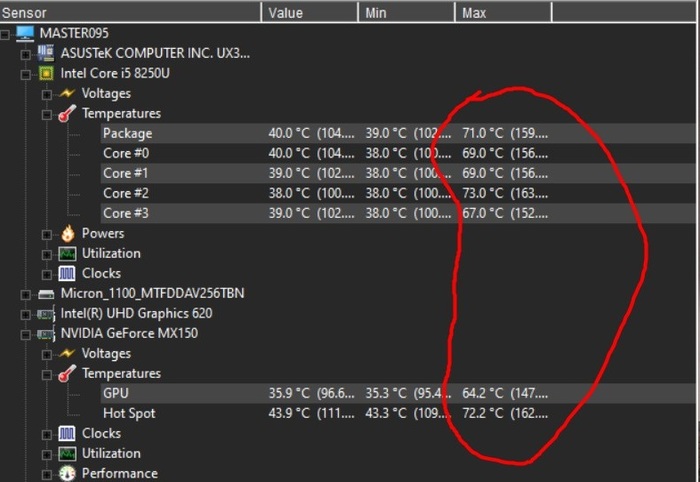This screenshot has height=482, width=700.
Task: Click the CPU Temperatures thermometer icon
Action: (67, 113)
